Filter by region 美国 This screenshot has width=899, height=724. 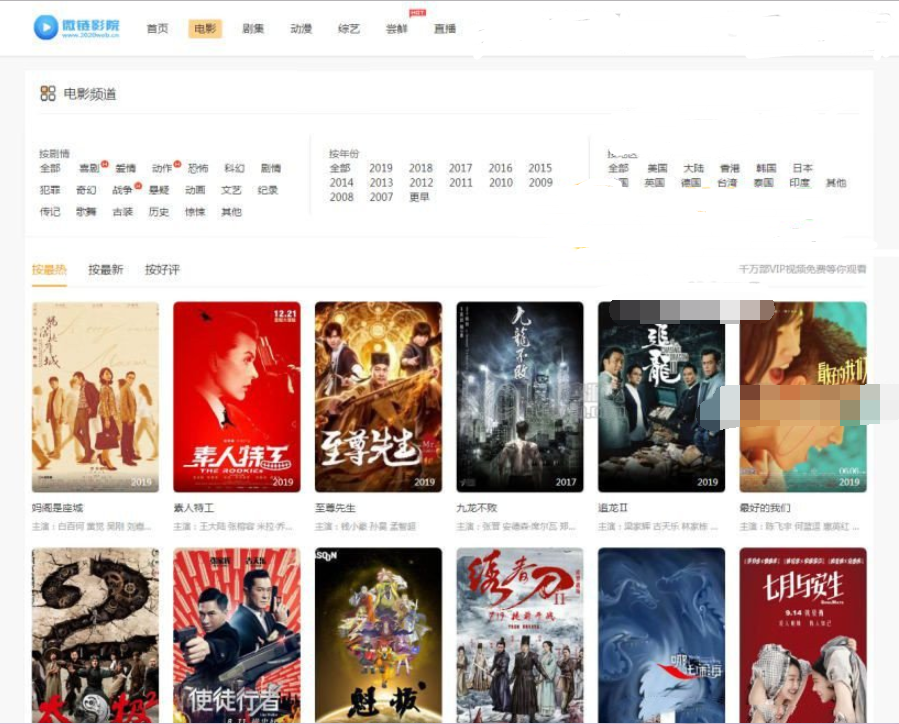pos(656,168)
